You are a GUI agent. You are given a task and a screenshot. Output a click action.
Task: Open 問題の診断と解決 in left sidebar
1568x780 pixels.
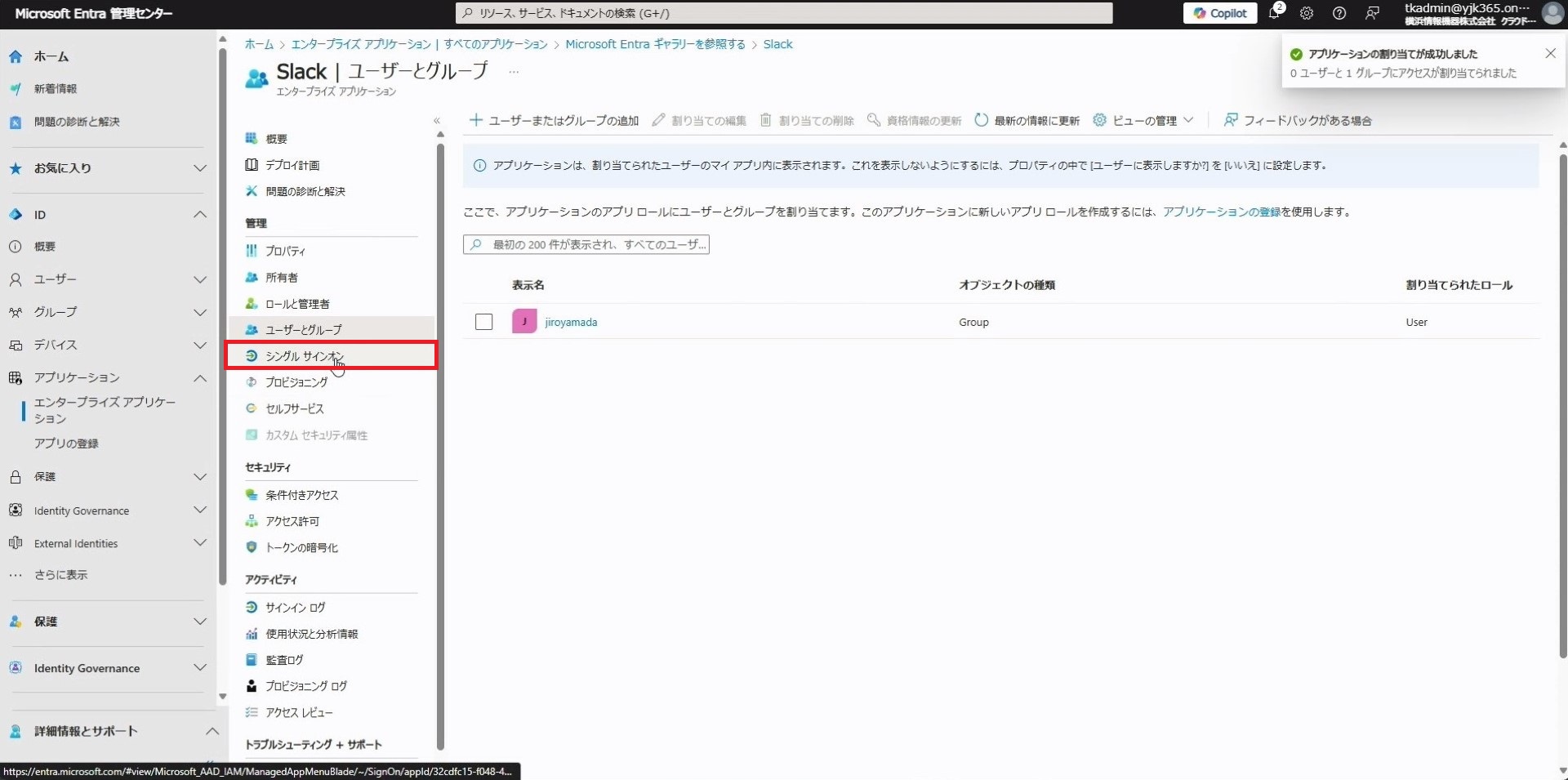[x=77, y=122]
